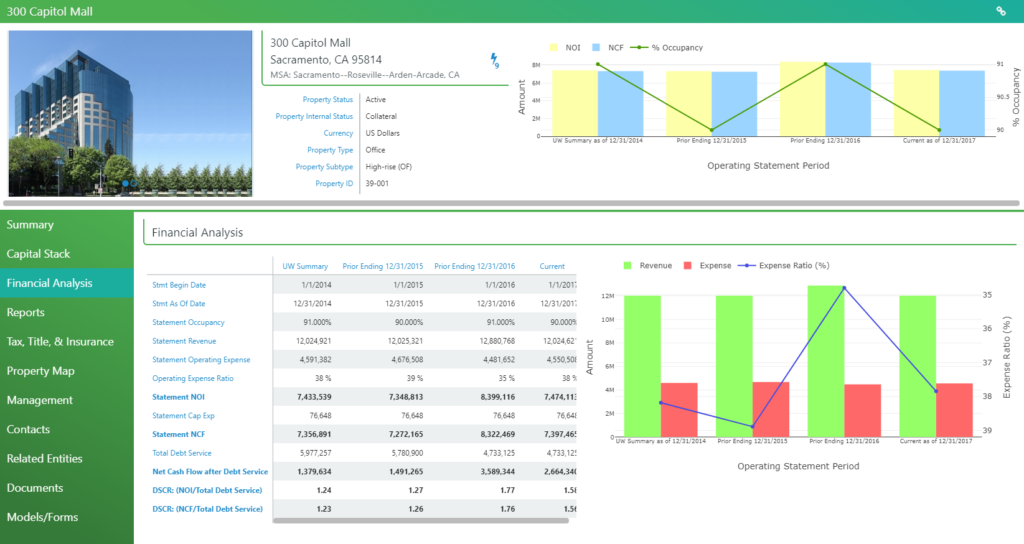The image size is (1024, 544).
Task: Select the Prior Ending 12/31/2015 column header
Action: coord(382,266)
